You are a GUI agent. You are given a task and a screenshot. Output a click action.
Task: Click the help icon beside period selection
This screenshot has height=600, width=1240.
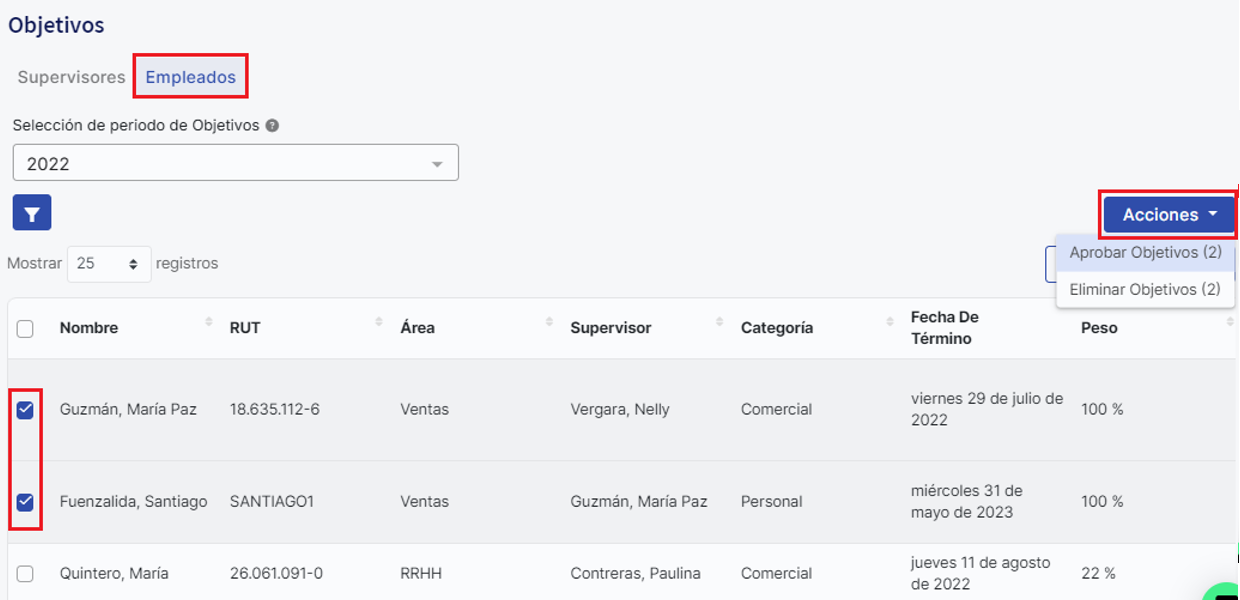point(272,126)
